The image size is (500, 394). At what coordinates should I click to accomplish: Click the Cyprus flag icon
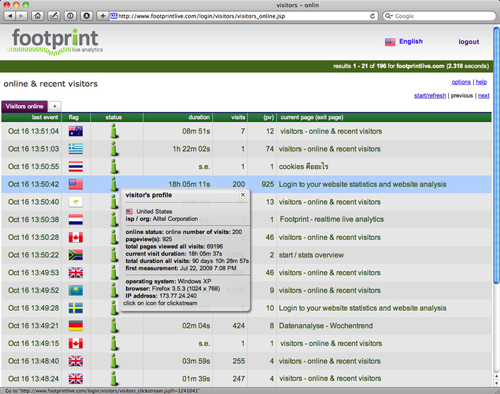point(76,202)
